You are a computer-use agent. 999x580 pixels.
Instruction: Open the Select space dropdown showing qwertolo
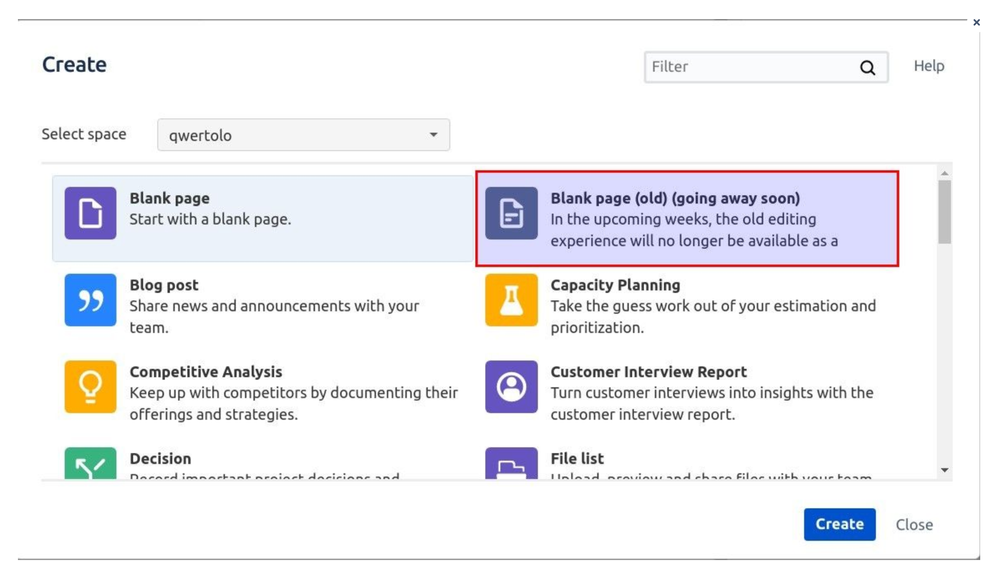[303, 134]
